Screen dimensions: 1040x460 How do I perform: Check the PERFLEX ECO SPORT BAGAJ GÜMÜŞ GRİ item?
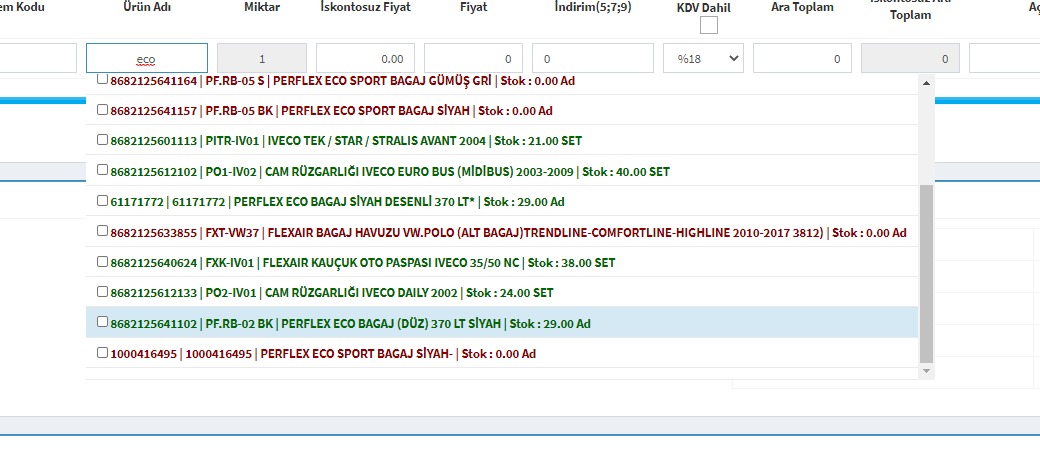[103, 80]
